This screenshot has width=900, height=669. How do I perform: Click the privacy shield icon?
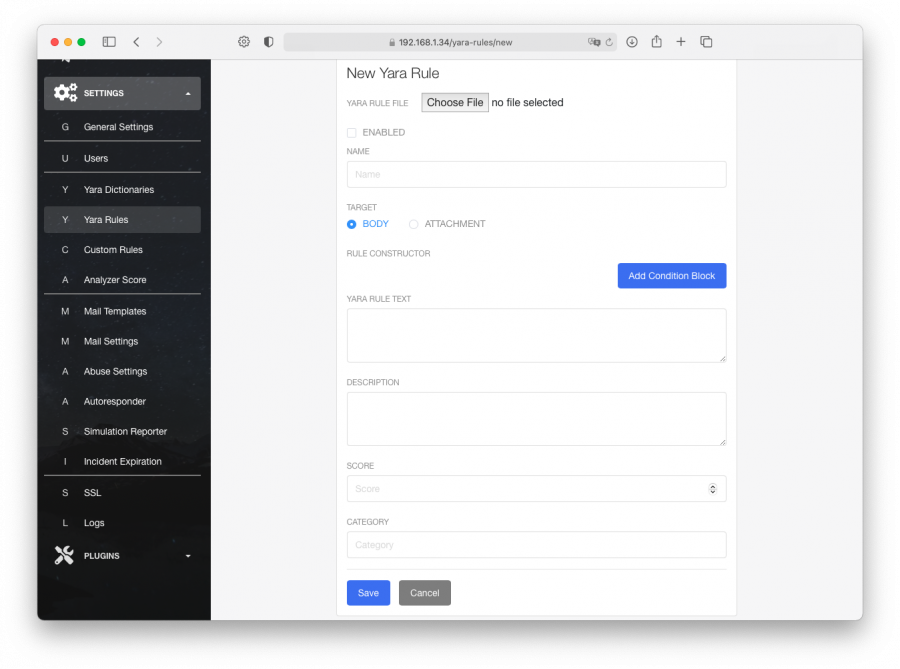tap(268, 42)
